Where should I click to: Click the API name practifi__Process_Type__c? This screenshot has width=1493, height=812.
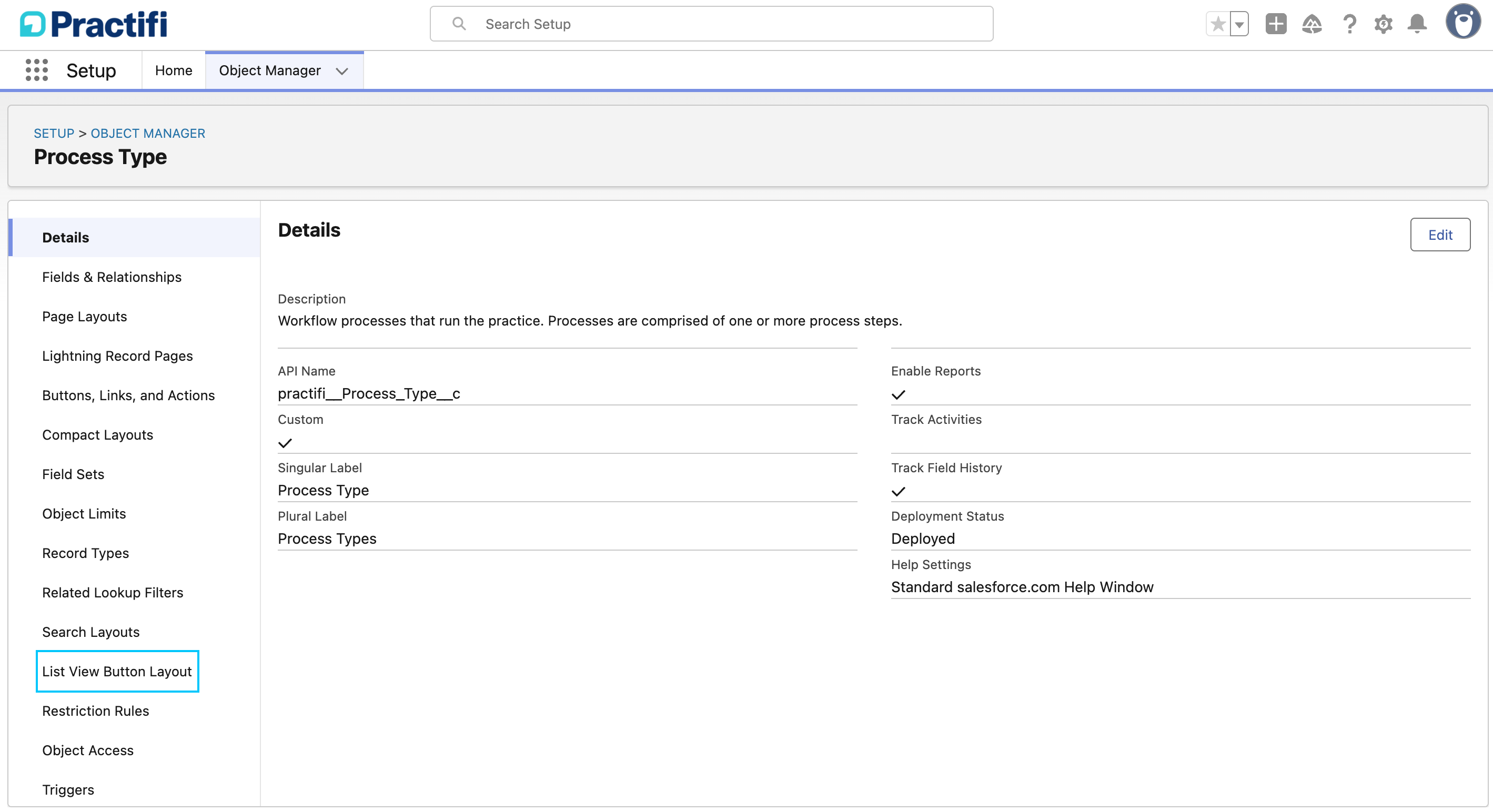coord(369,393)
